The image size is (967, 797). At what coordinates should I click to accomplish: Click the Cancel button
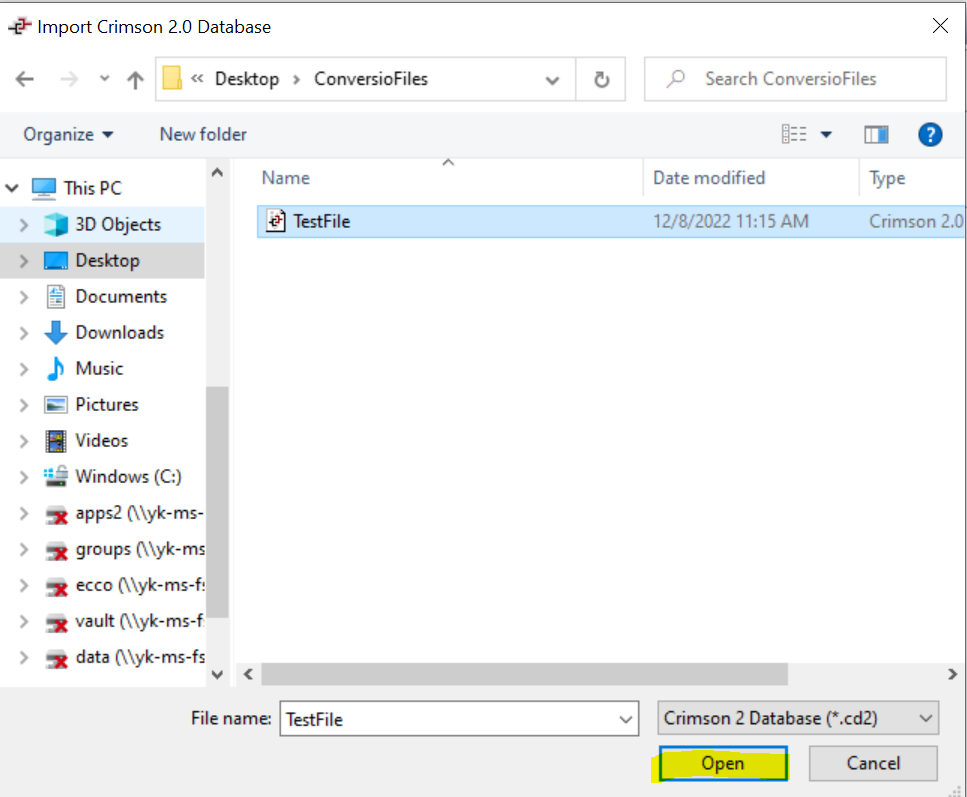pos(873,763)
